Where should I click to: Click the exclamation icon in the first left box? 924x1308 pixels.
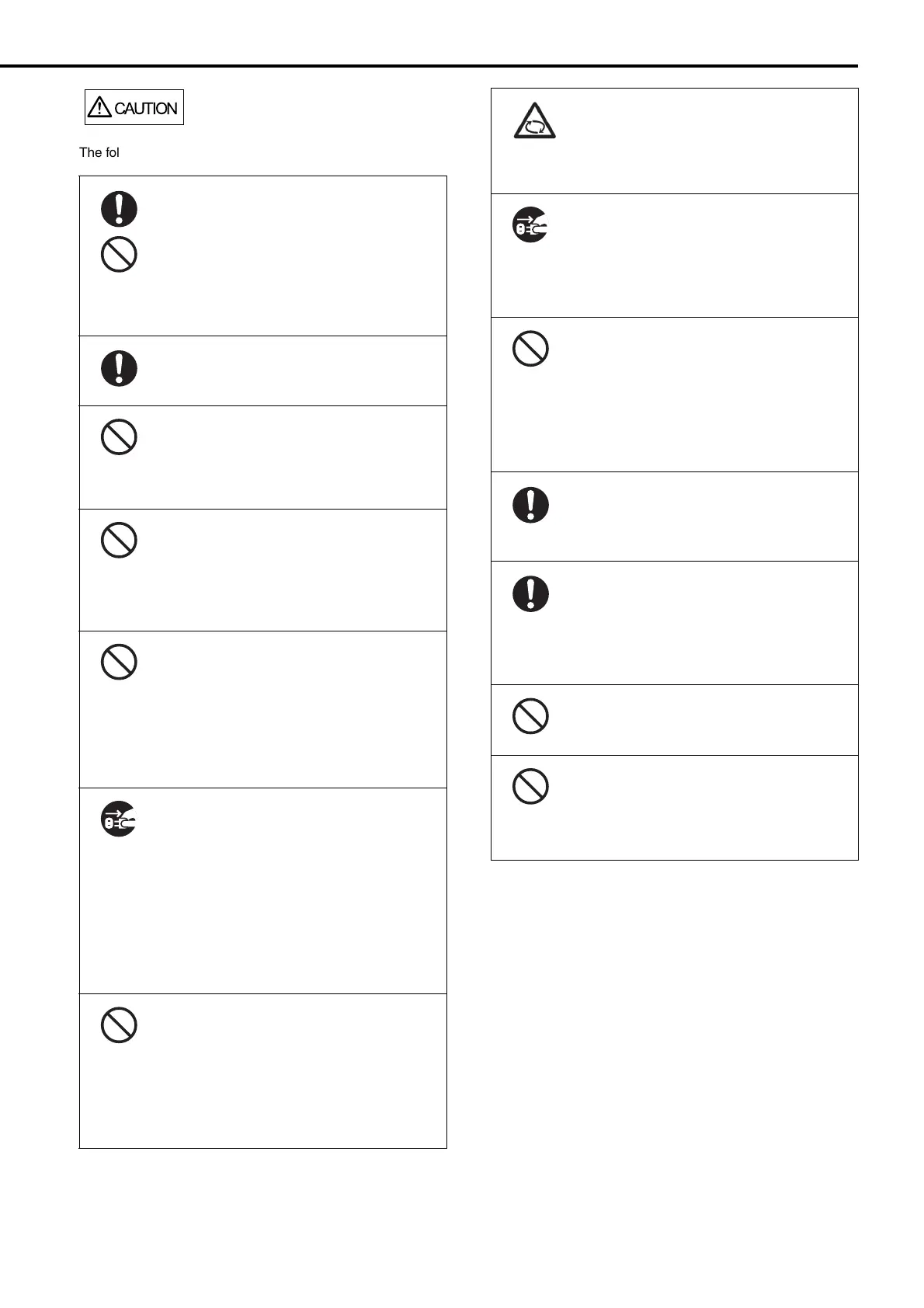(119, 209)
